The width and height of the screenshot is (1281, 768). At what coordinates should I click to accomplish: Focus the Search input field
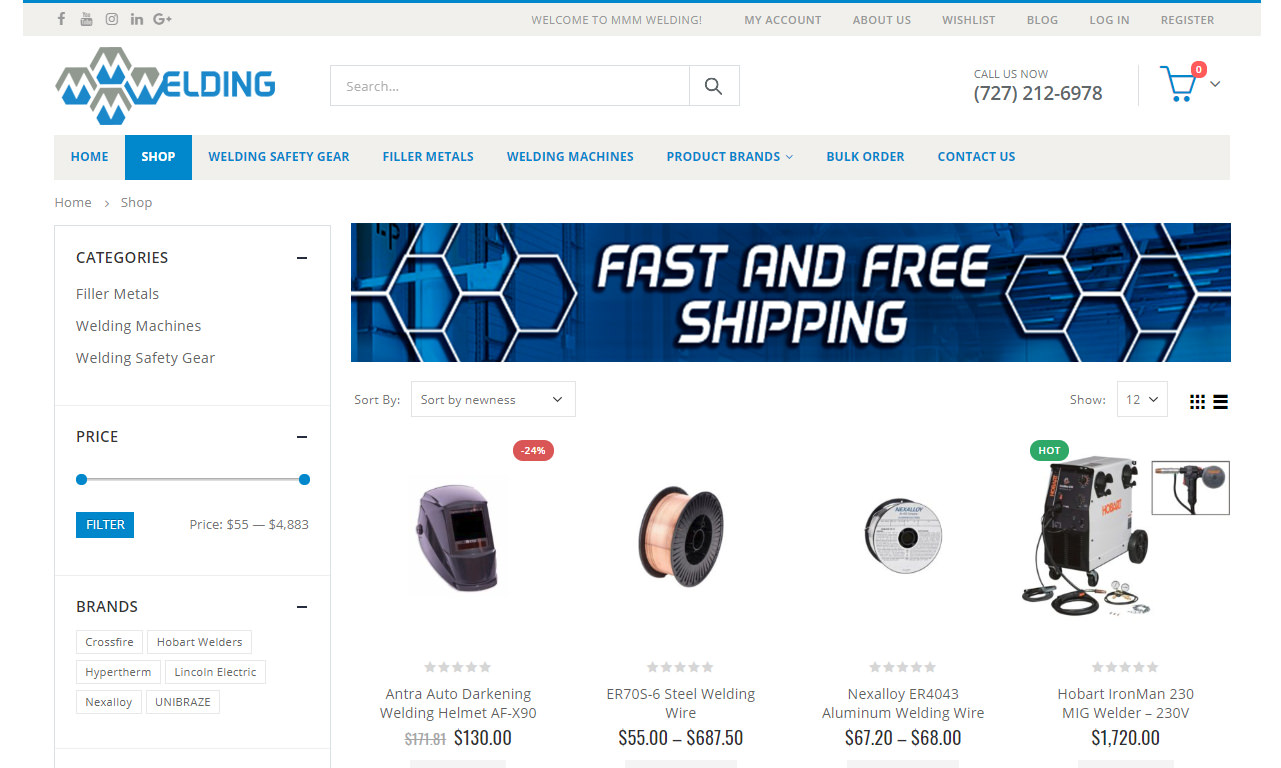510,86
